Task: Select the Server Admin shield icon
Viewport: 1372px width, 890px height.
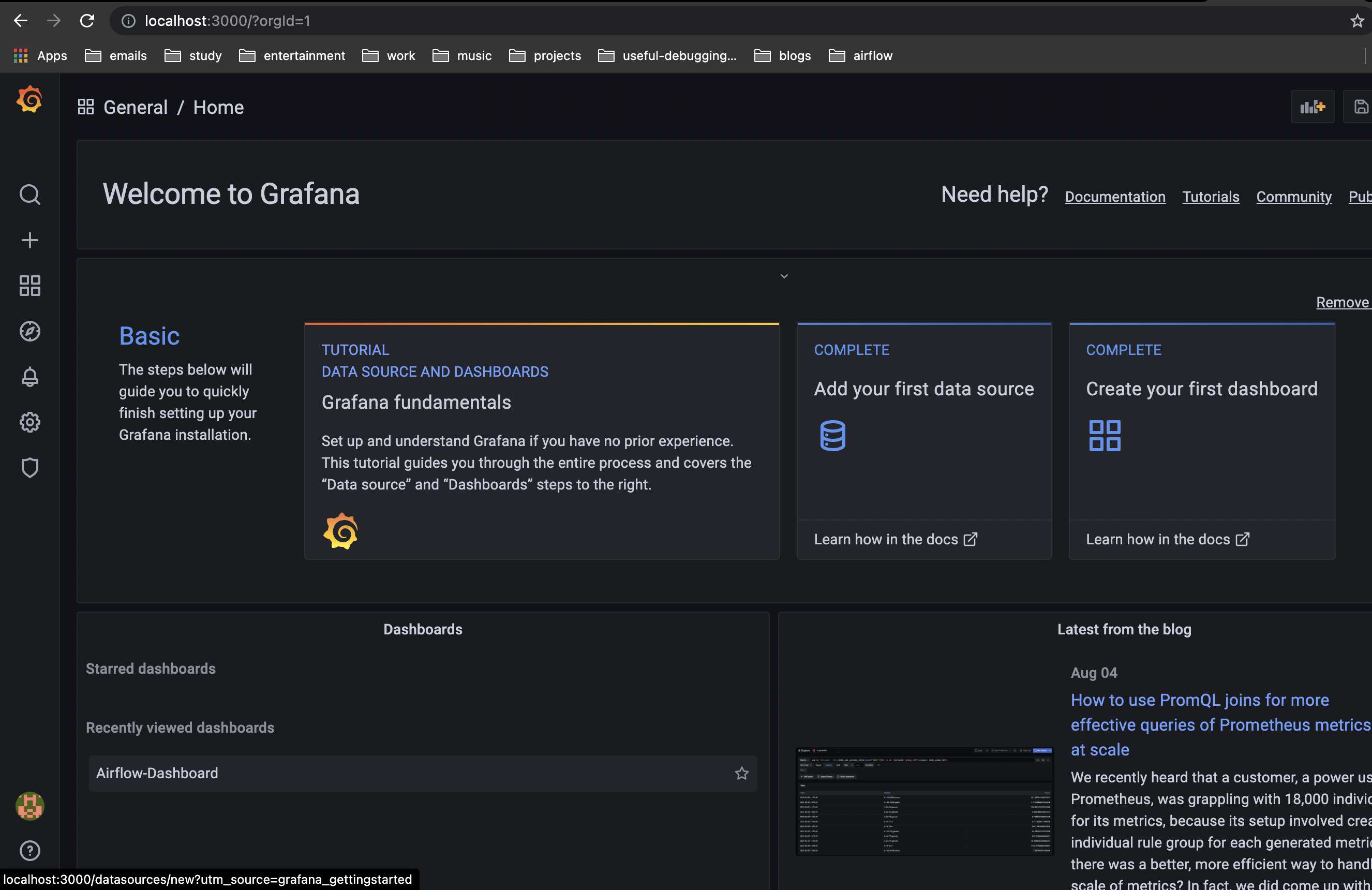Action: point(29,467)
